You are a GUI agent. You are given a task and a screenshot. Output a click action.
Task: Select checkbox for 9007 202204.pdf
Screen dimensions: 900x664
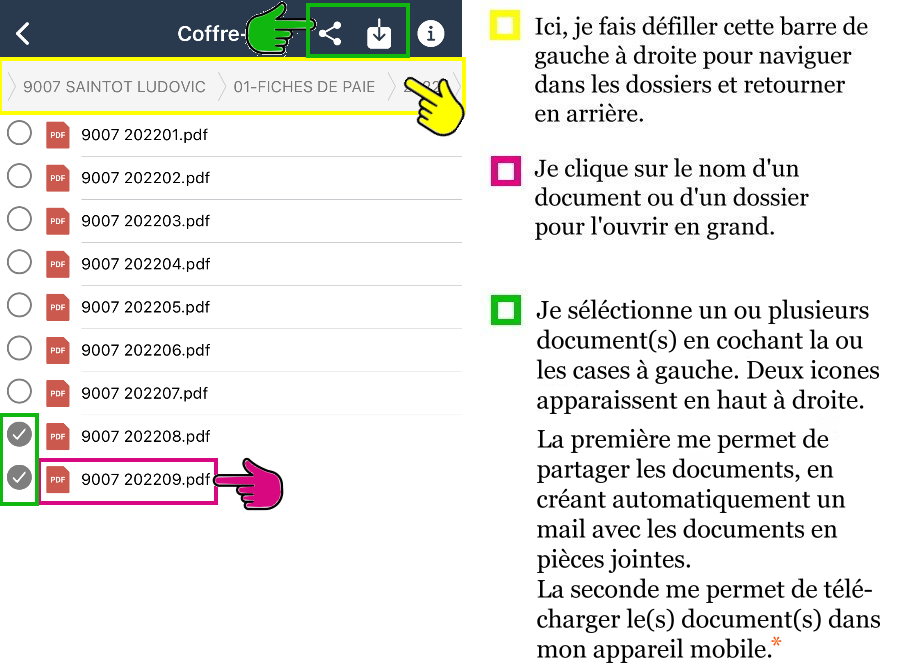pyautogui.click(x=19, y=262)
